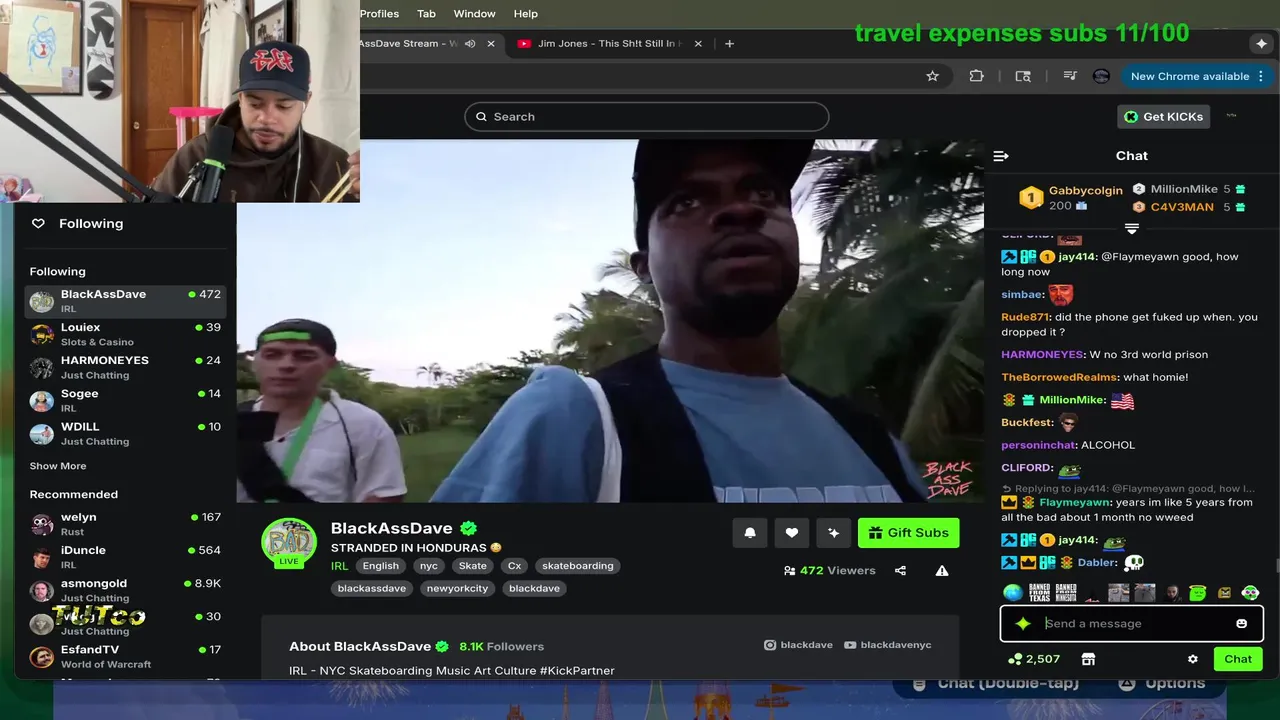Click Gabbycolgin top gifter entry
The image size is (1280, 720).
1070,197
